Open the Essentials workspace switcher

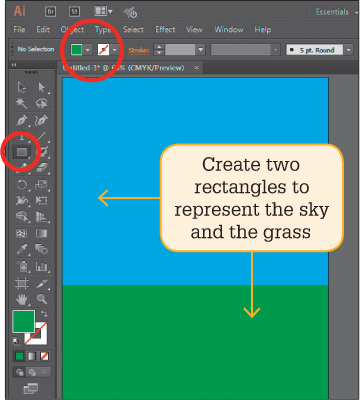click(332, 12)
